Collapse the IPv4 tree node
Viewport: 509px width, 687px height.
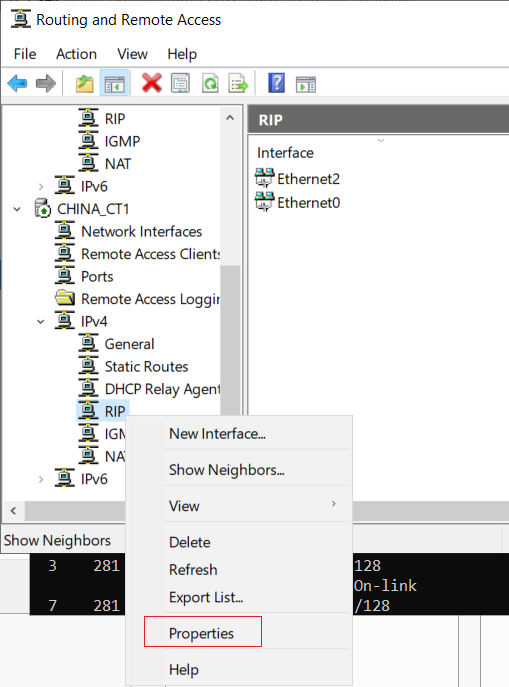click(41, 322)
